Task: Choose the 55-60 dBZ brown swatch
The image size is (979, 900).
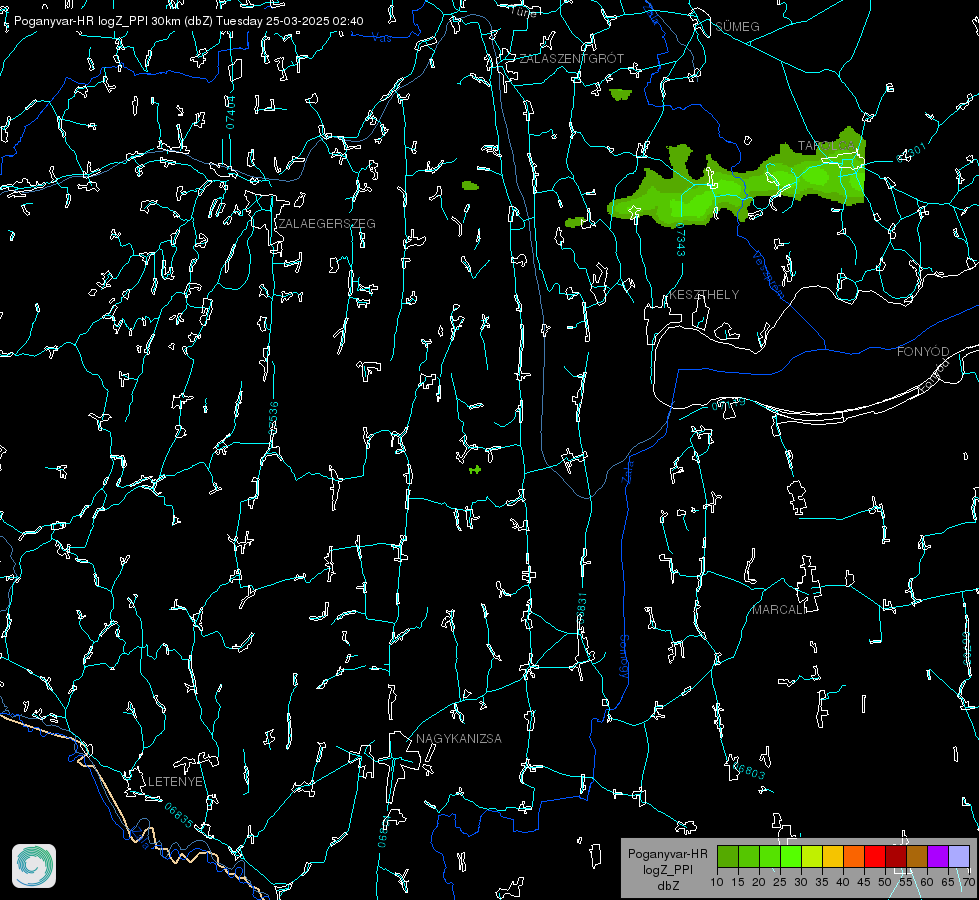Action: tap(917, 856)
